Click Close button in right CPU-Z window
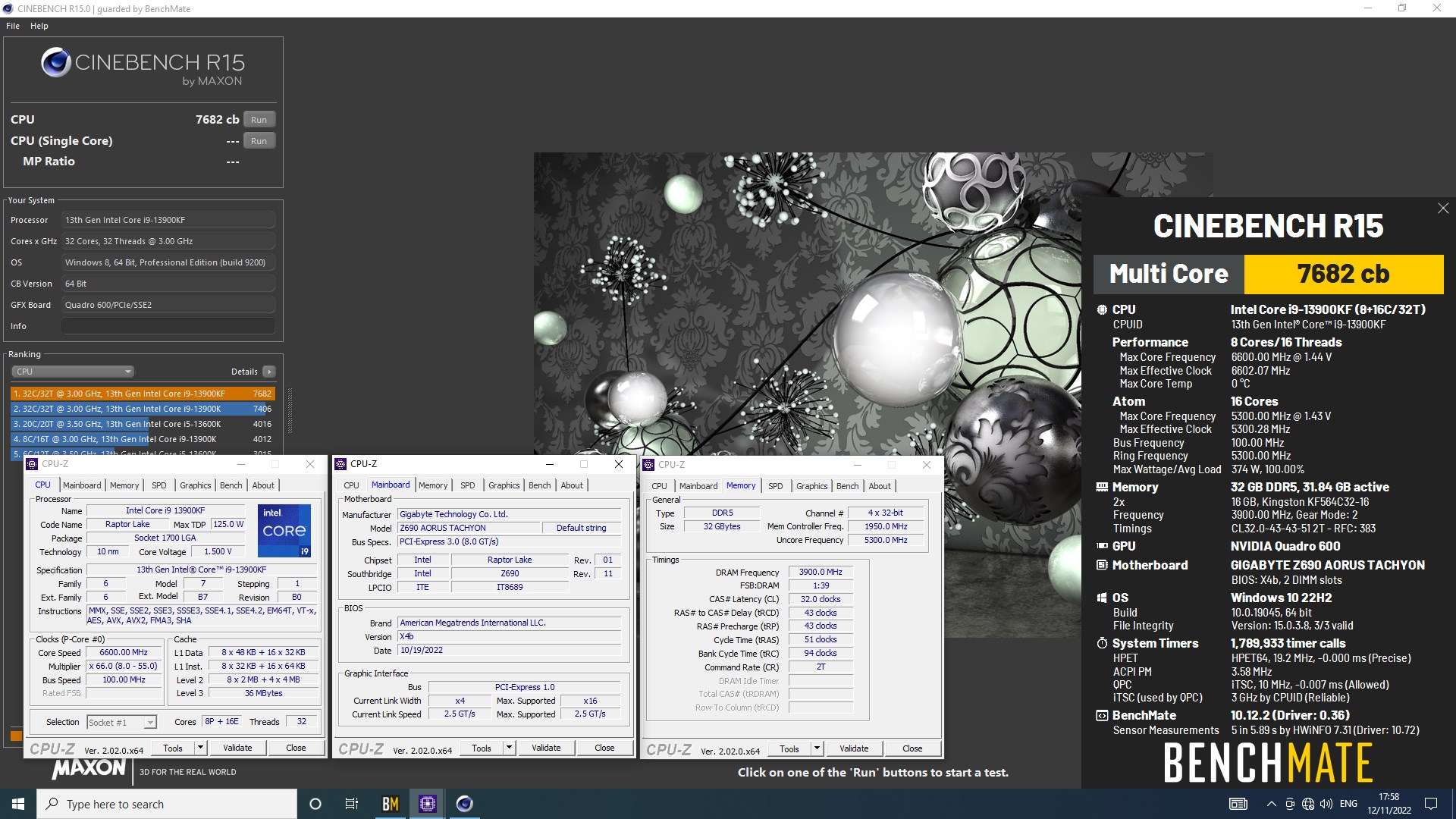This screenshot has width=1456, height=819. click(x=912, y=748)
